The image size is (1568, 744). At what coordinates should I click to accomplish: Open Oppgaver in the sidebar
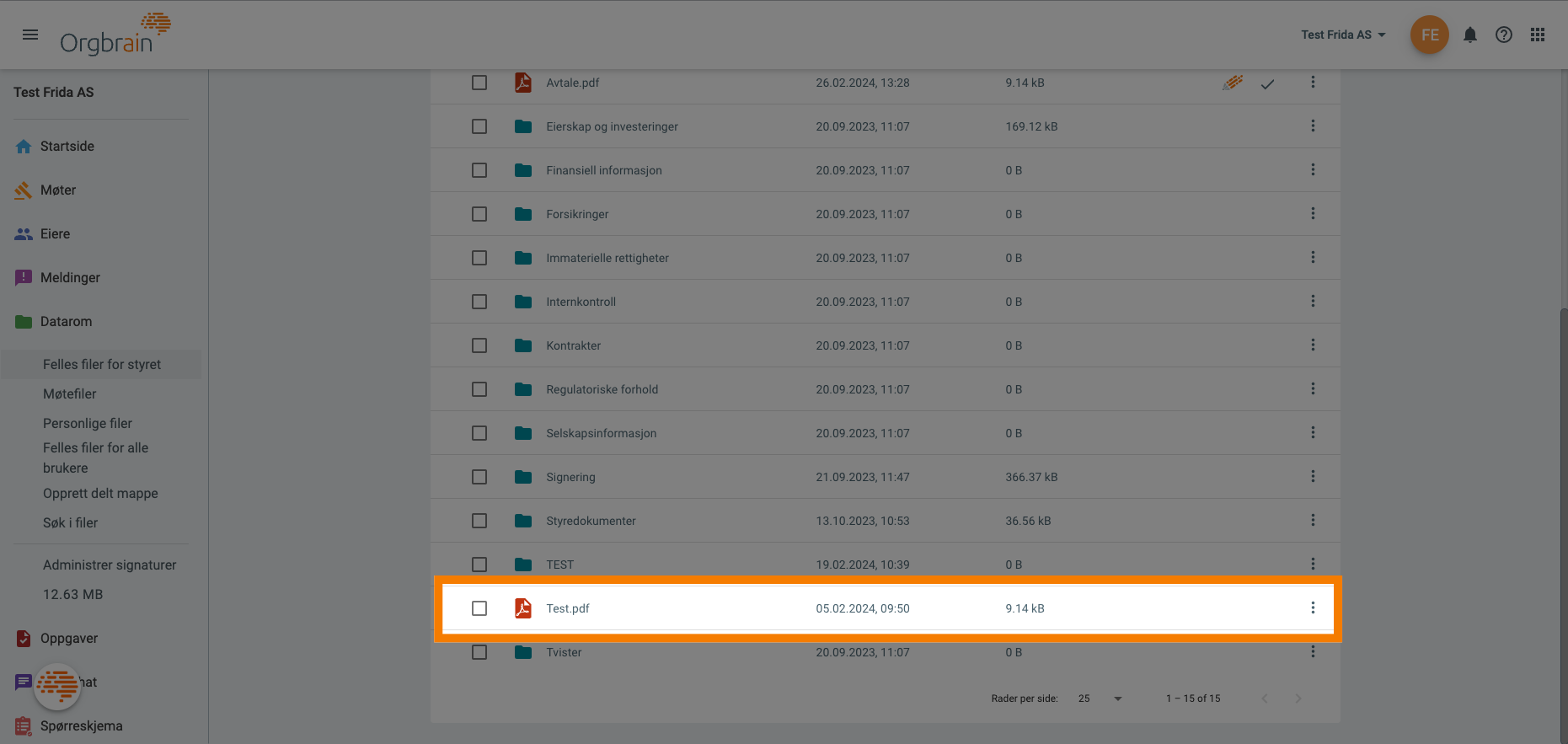(x=69, y=638)
